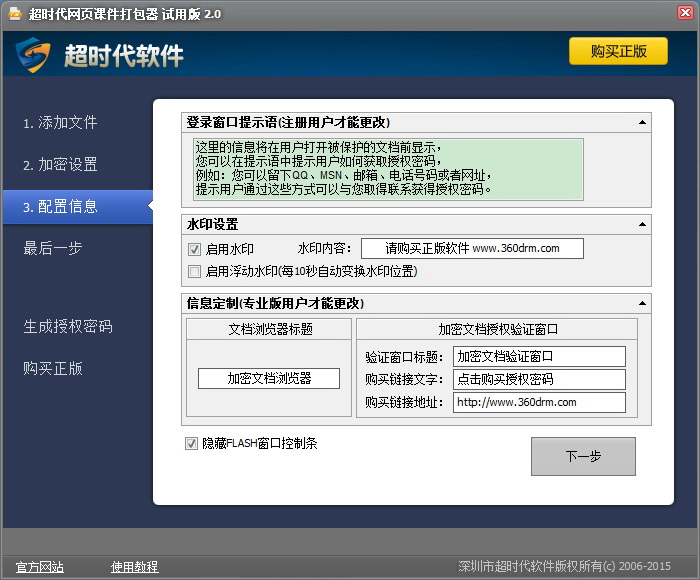Viewport: 700px width, 580px height.
Task: Open step 2. 加密设置
Action: 60,165
